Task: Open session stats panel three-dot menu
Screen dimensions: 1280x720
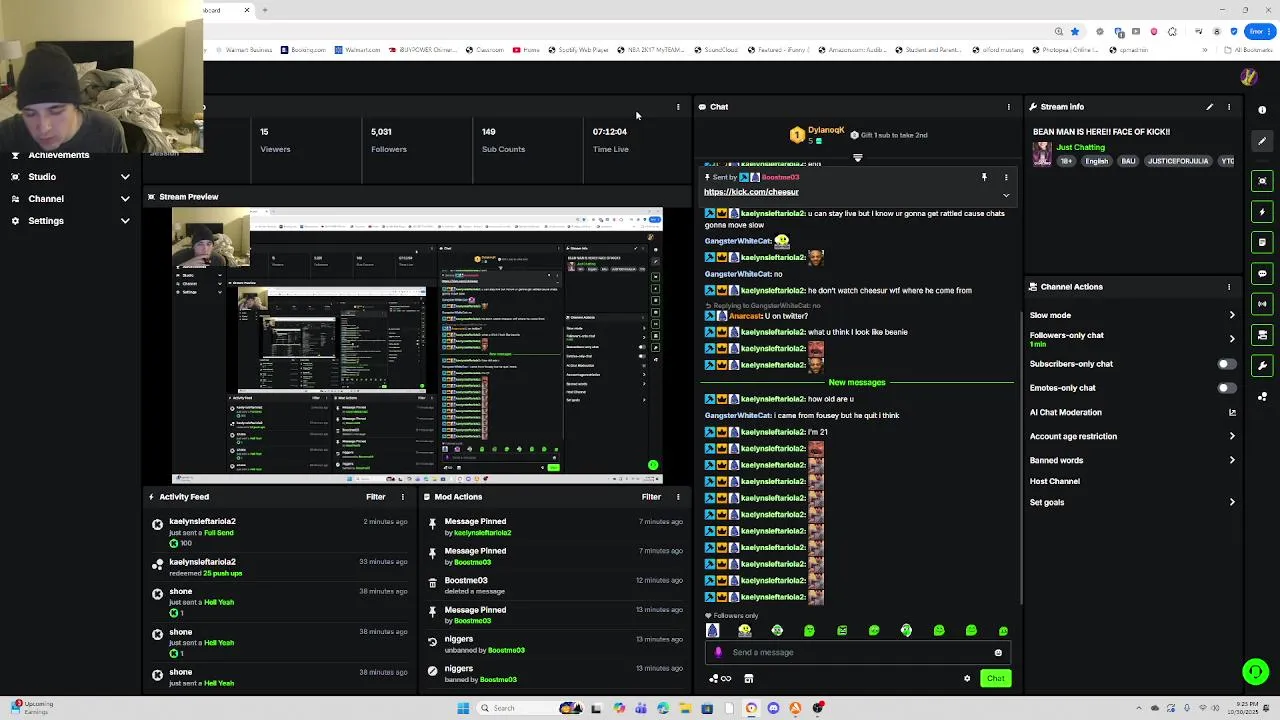Action: [x=678, y=107]
